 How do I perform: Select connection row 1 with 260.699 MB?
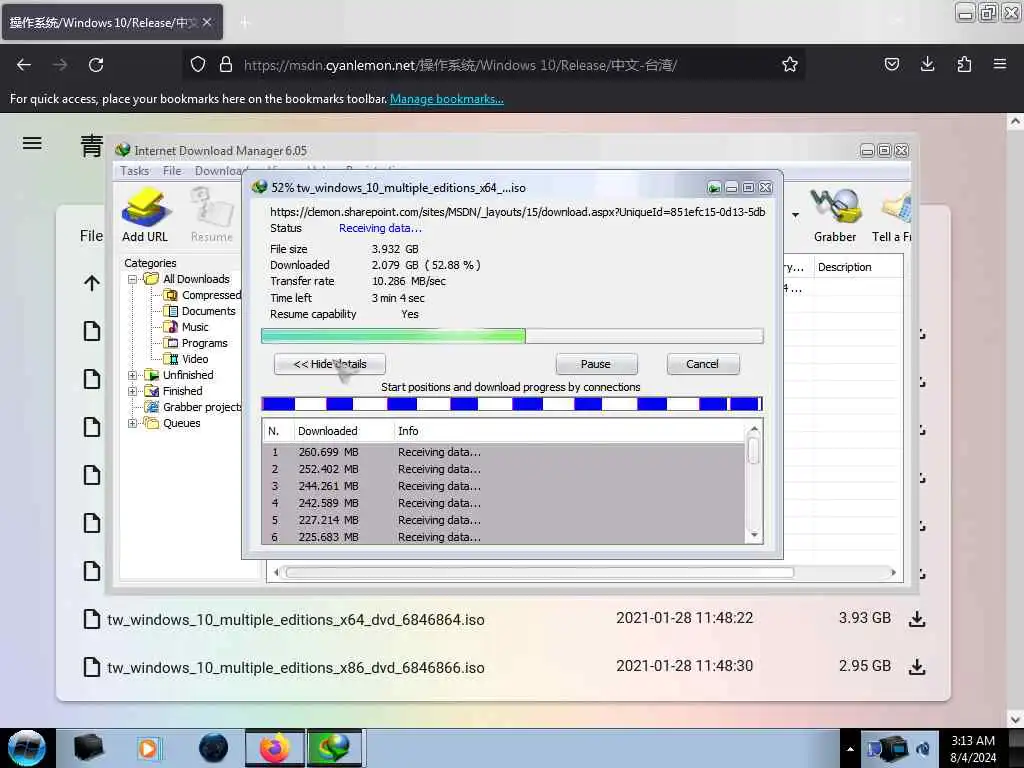(x=503, y=452)
